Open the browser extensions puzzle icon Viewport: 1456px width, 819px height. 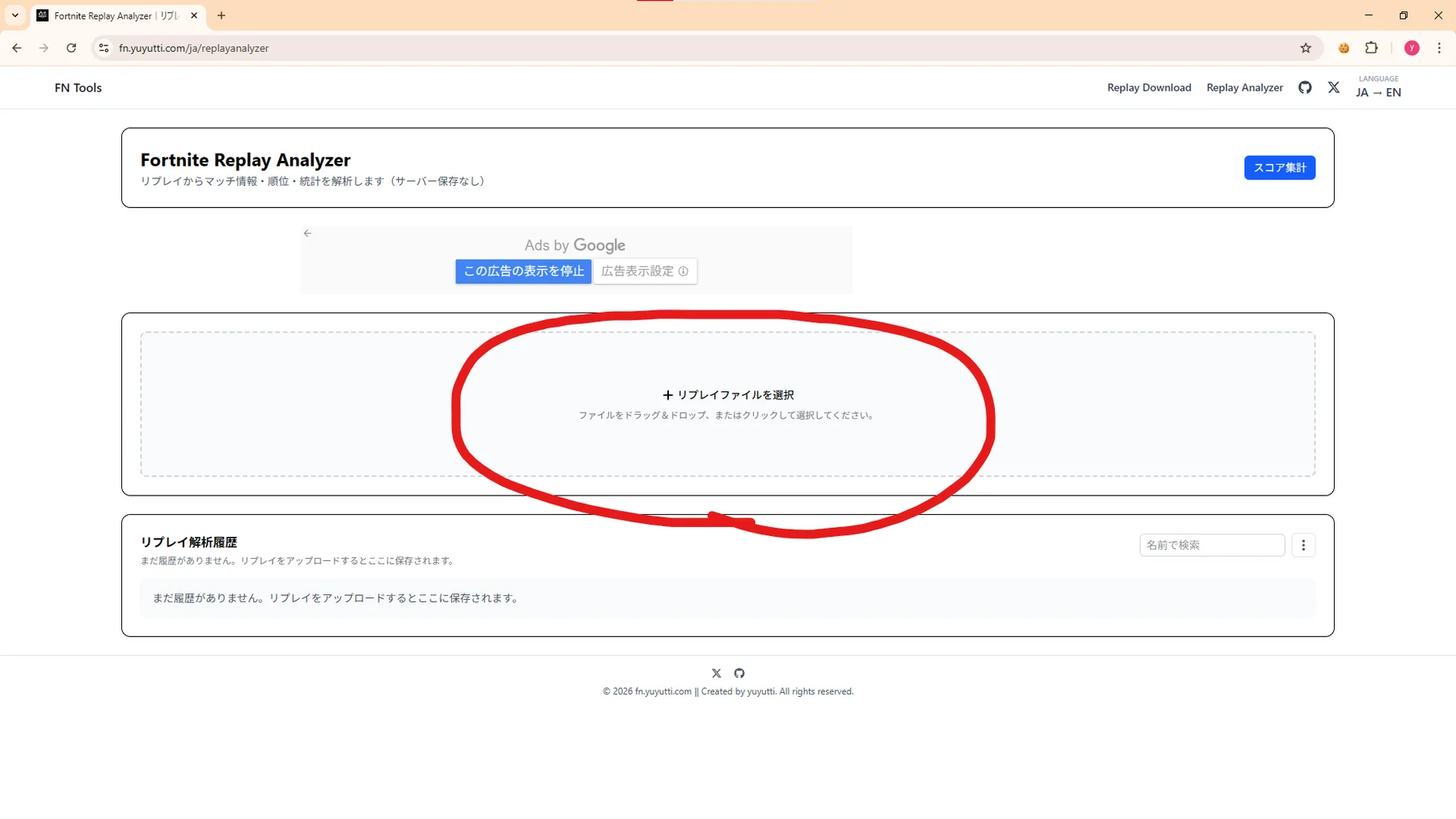click(x=1371, y=48)
